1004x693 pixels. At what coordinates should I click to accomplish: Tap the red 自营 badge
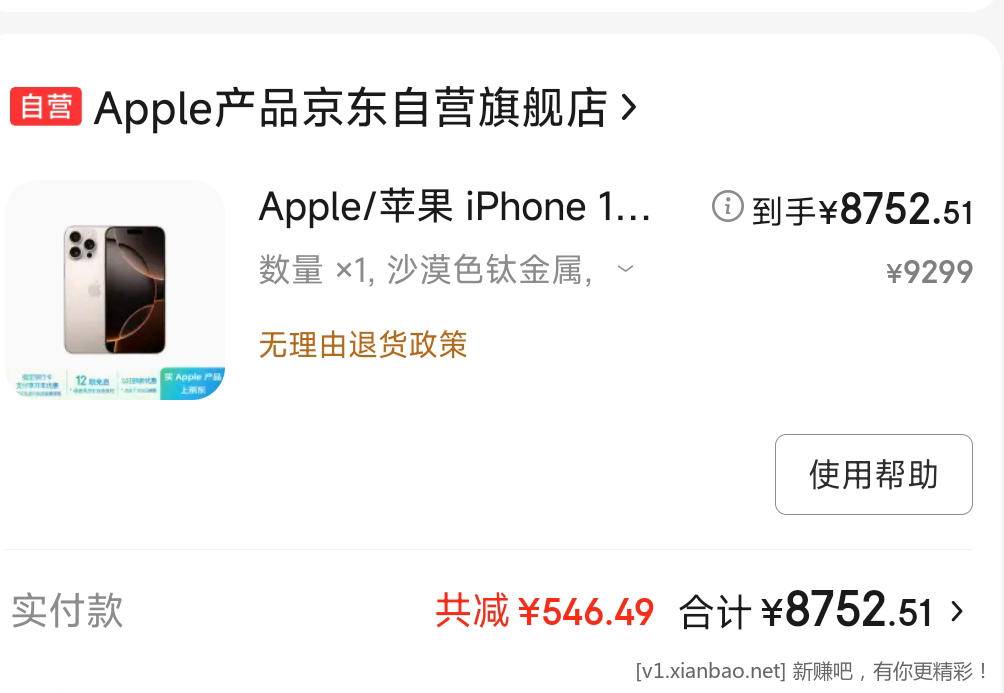(x=45, y=106)
